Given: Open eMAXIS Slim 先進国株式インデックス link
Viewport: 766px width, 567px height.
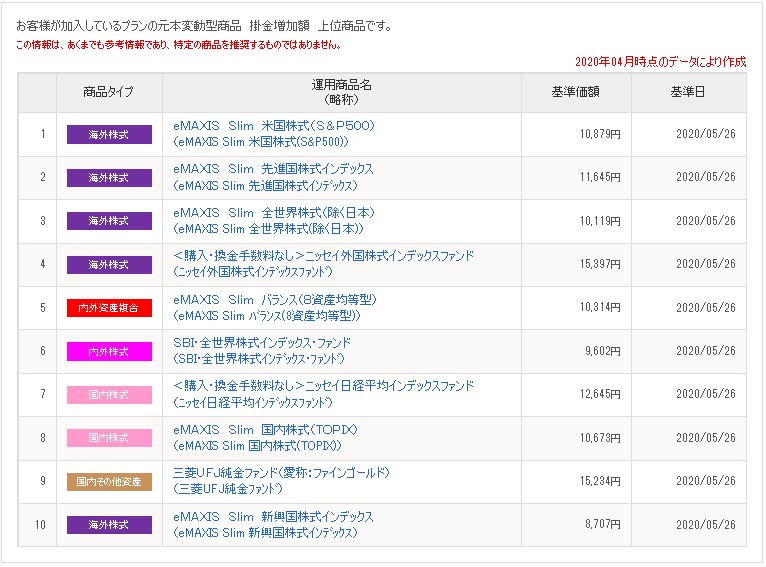Looking at the screenshot, I should pos(273,177).
